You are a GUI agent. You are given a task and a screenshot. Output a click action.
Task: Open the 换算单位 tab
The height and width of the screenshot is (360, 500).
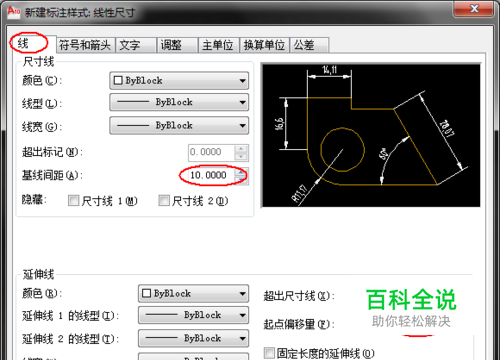coord(264,45)
